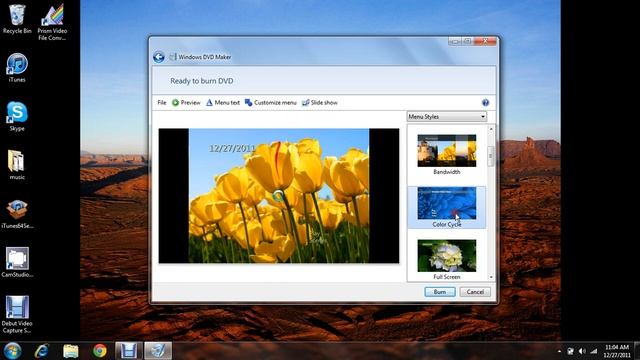The width and height of the screenshot is (640, 360).
Task: Open Menu text editing option
Action: (x=222, y=103)
